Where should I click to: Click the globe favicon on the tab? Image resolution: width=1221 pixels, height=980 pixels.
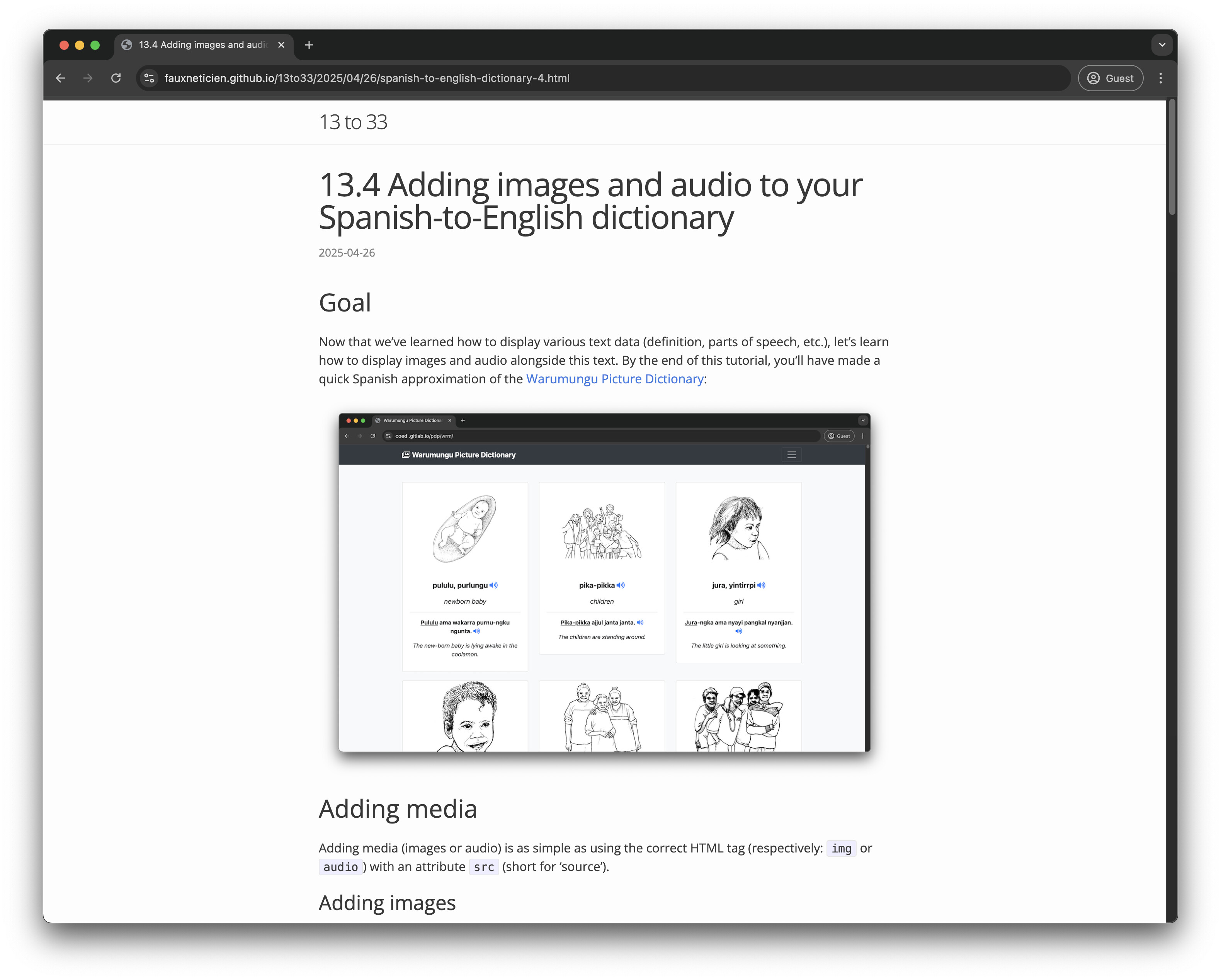[x=127, y=45]
